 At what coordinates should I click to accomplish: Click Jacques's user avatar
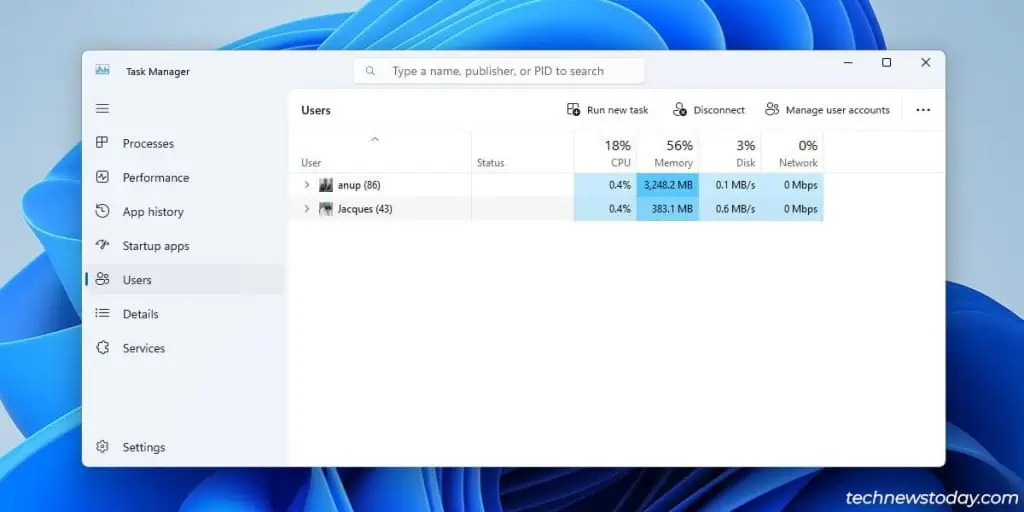(326, 209)
